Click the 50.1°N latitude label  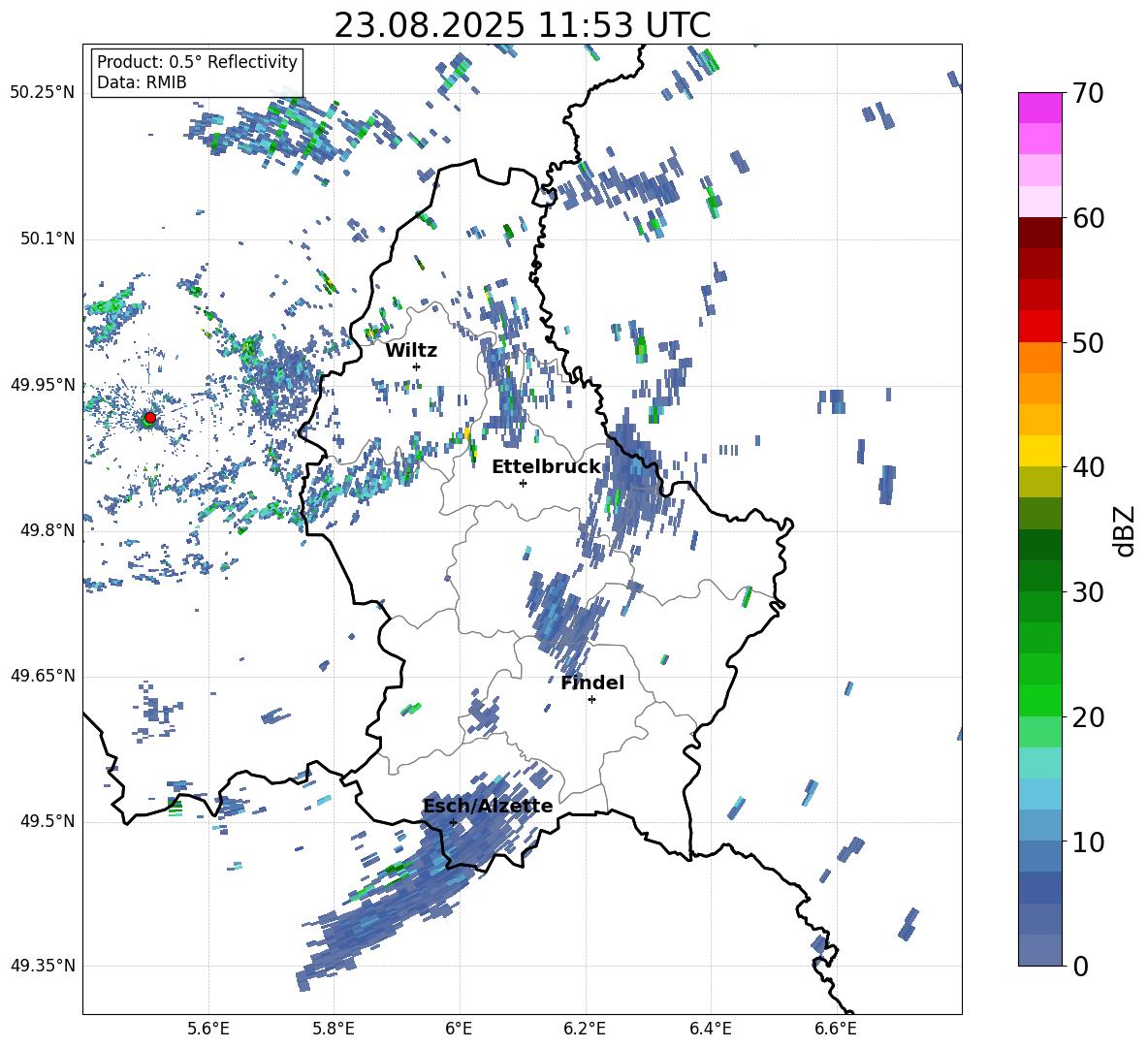point(47,238)
